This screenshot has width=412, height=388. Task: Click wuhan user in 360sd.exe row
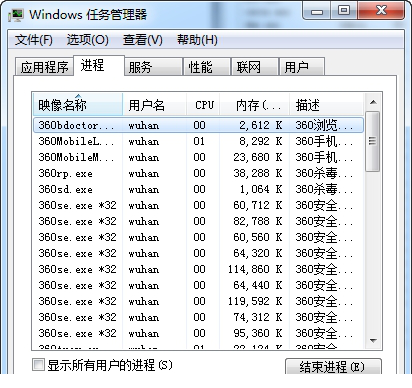pyautogui.click(x=144, y=189)
